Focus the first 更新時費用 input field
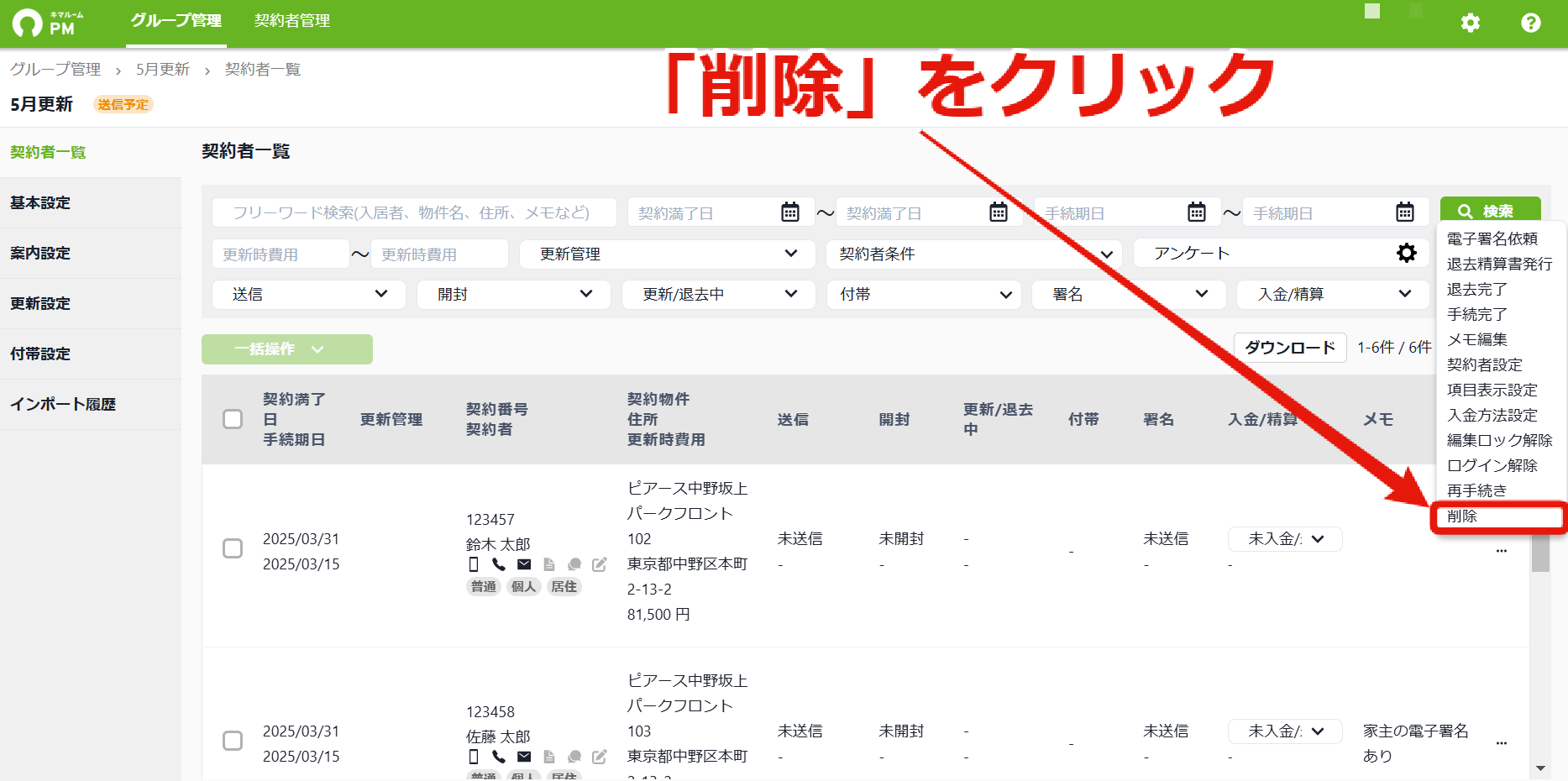 (x=281, y=254)
